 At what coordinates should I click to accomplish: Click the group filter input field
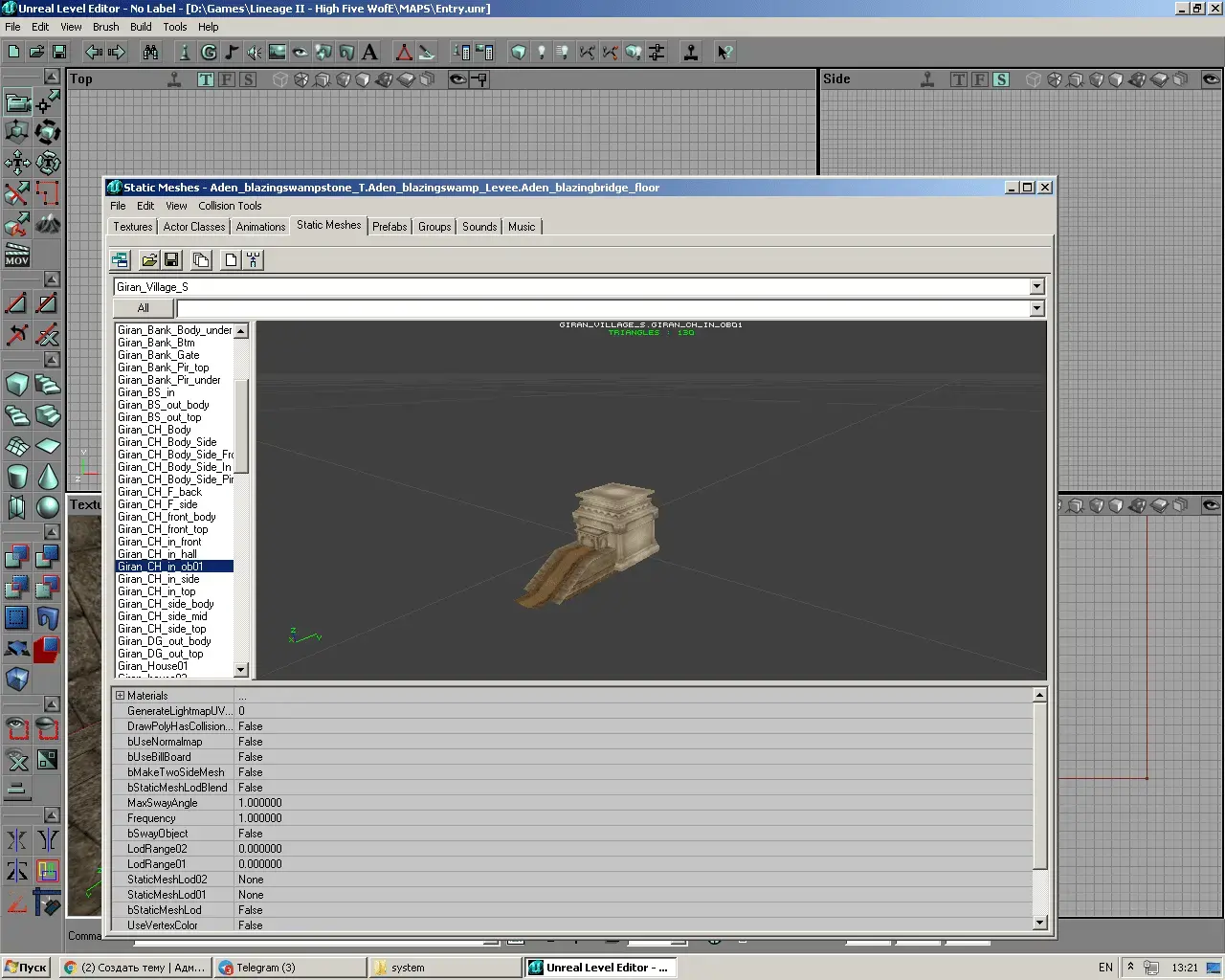[x=603, y=308]
